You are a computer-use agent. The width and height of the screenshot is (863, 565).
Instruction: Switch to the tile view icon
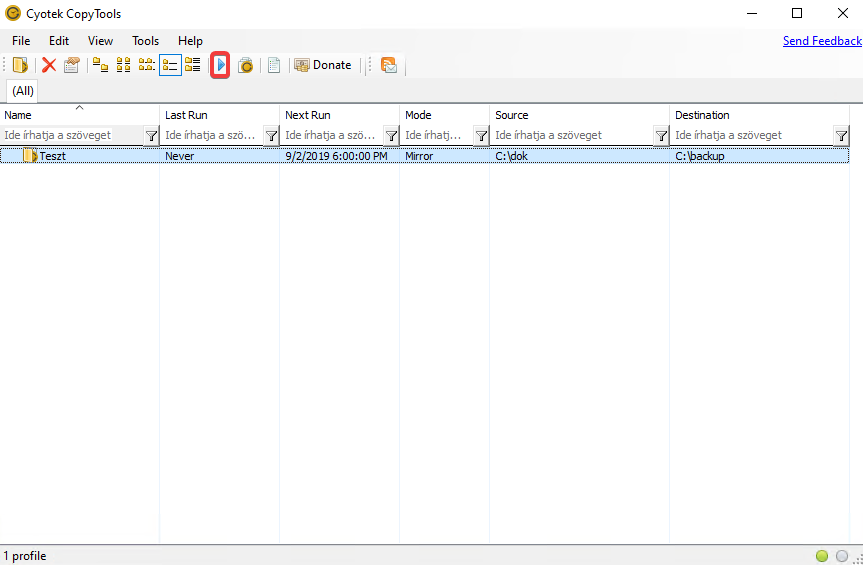point(193,65)
